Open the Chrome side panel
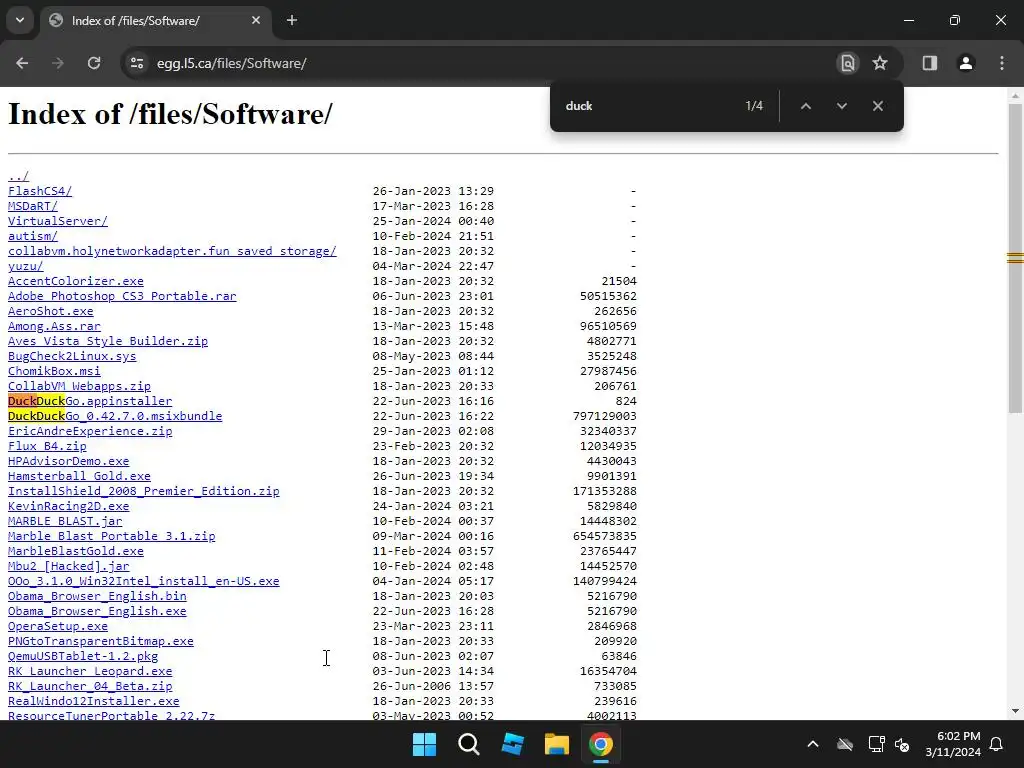 pyautogui.click(x=930, y=63)
